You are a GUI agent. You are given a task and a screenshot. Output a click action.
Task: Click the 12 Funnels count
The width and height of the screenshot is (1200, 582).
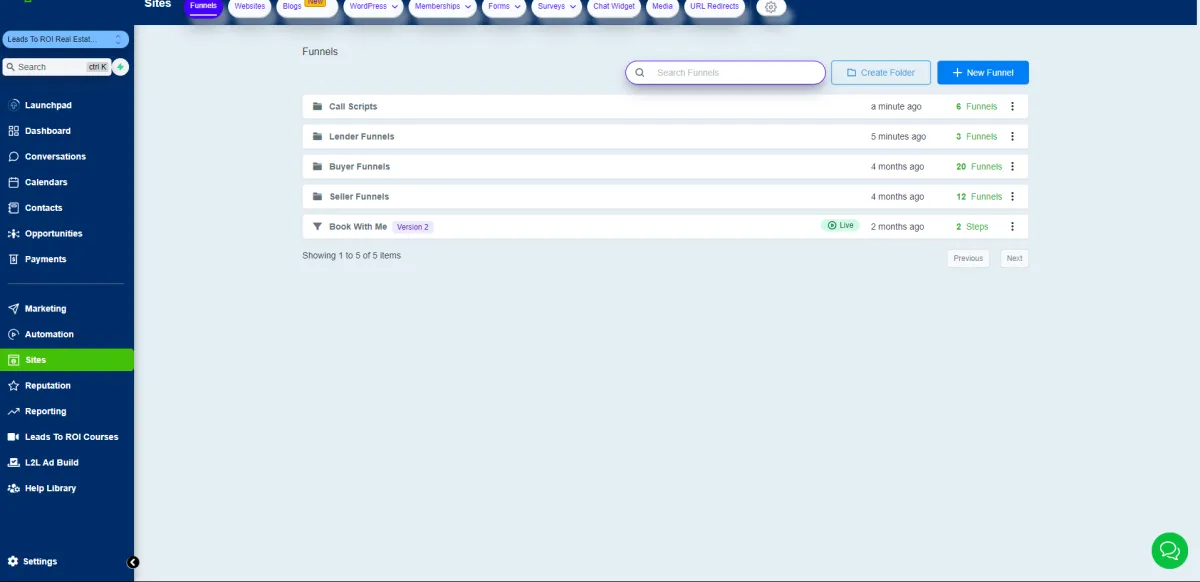[x=979, y=197]
